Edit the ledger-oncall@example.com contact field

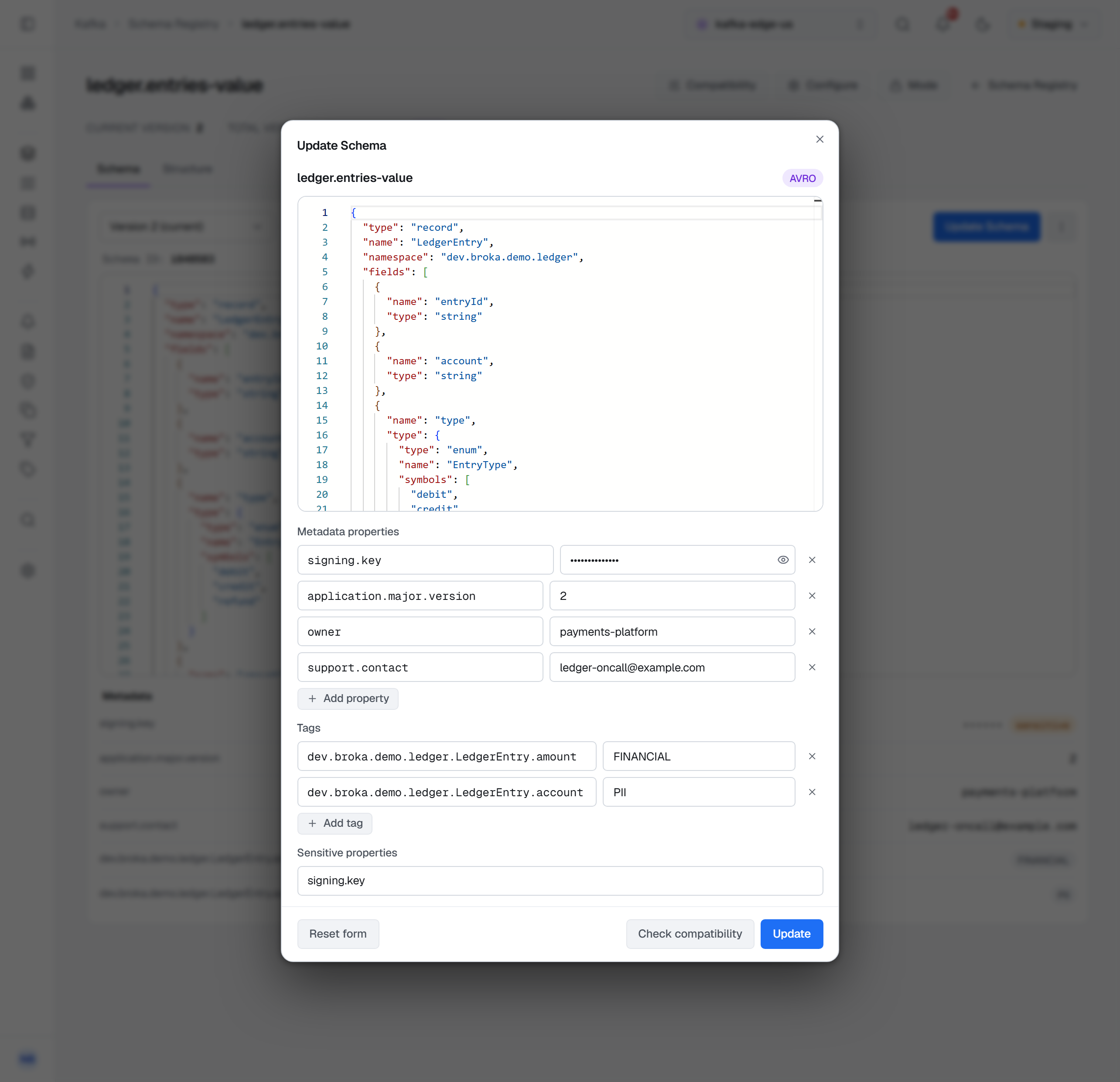pos(672,668)
